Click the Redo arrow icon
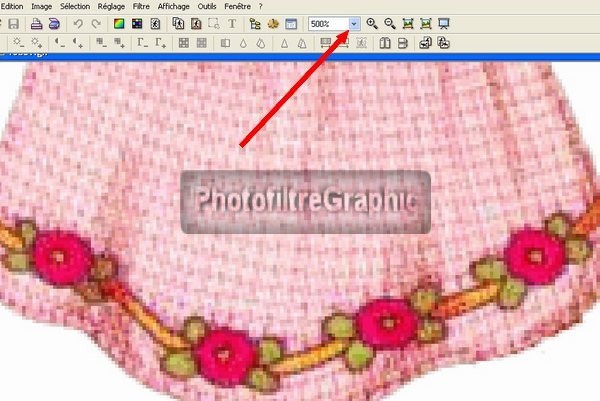Viewport: 600px width, 401px height. [96, 23]
